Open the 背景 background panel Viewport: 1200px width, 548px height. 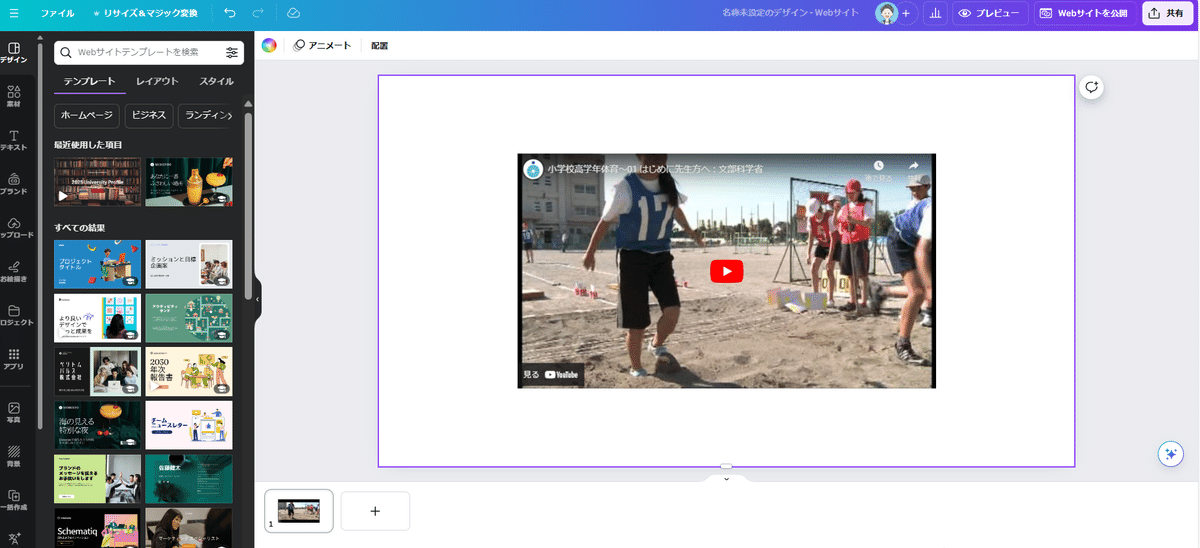tap(14, 457)
